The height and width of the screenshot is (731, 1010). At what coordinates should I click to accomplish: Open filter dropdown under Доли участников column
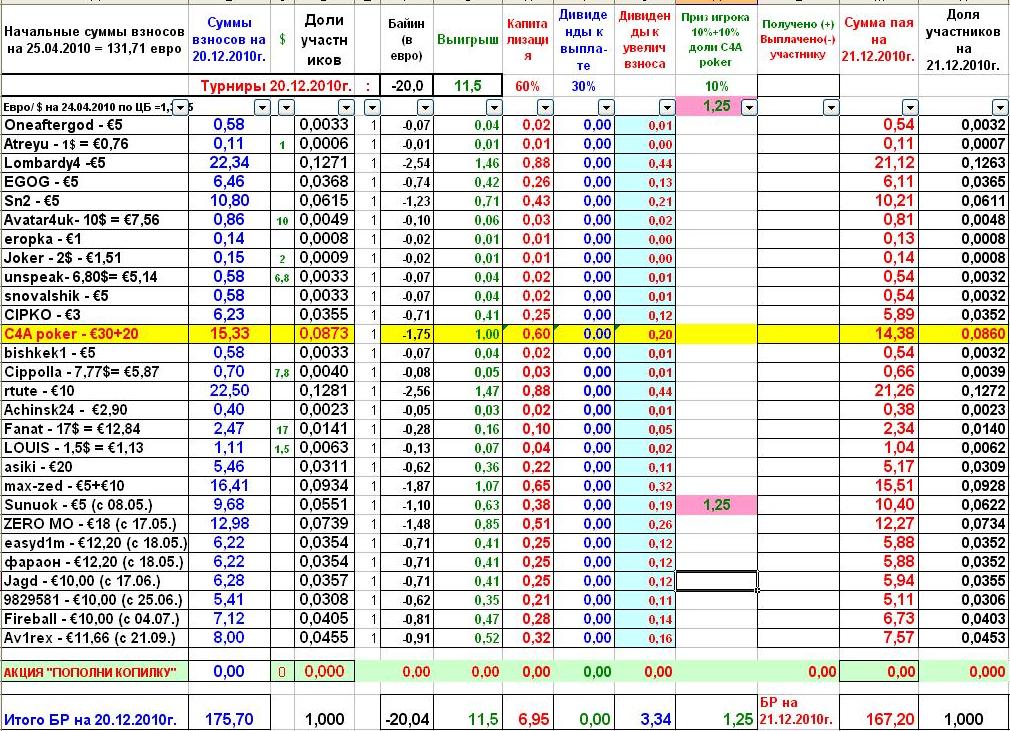[347, 108]
